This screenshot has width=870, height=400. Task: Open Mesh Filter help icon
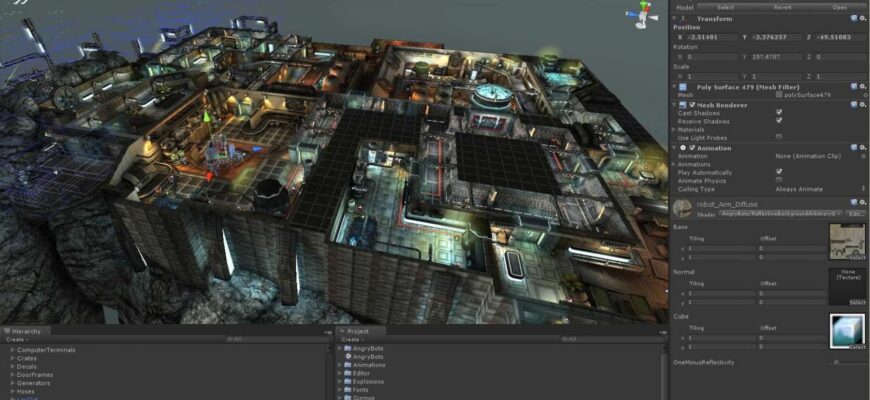(x=854, y=87)
